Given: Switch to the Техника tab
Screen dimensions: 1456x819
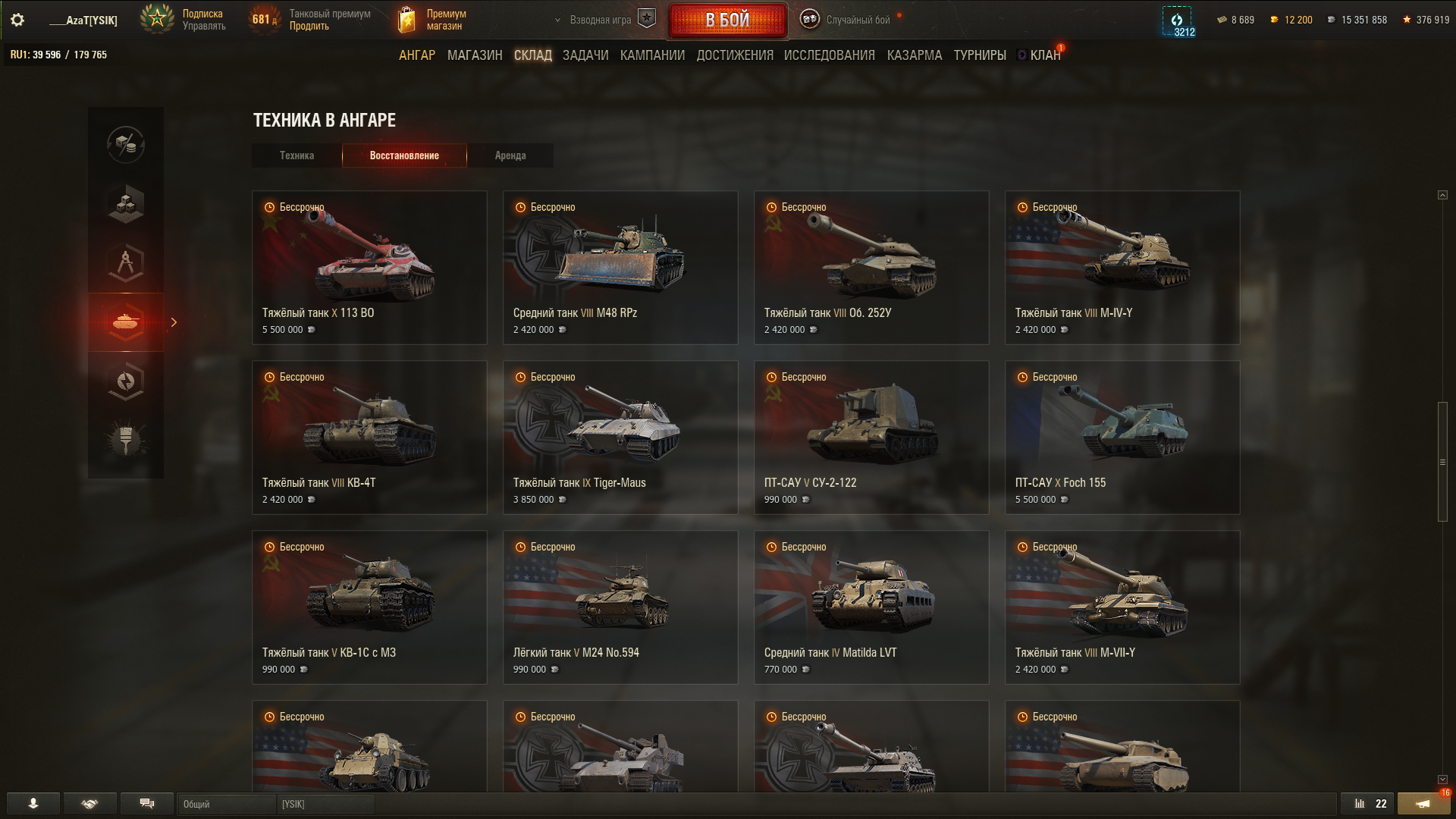Looking at the screenshot, I should 297,155.
